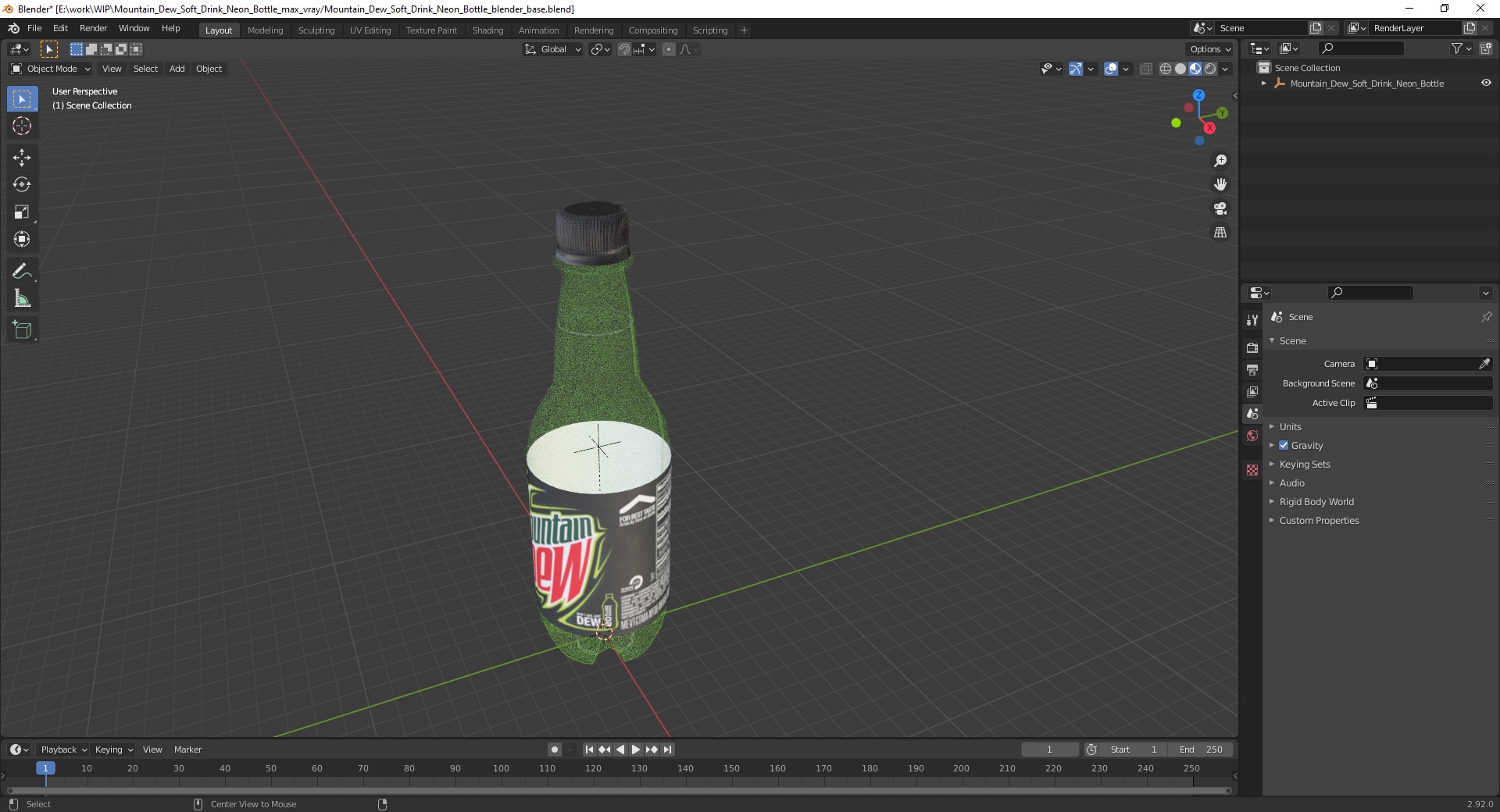
Task: Open the Tool properties tab
Action: (x=1252, y=320)
